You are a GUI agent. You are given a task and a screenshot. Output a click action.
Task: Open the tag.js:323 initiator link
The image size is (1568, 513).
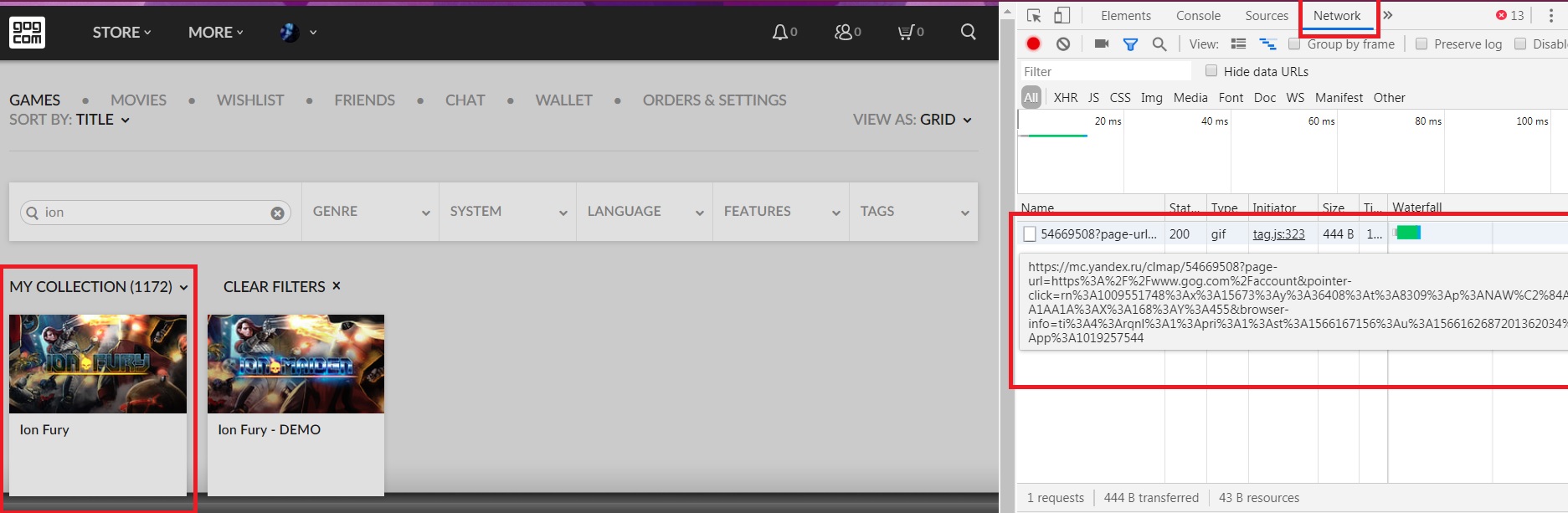click(1278, 234)
